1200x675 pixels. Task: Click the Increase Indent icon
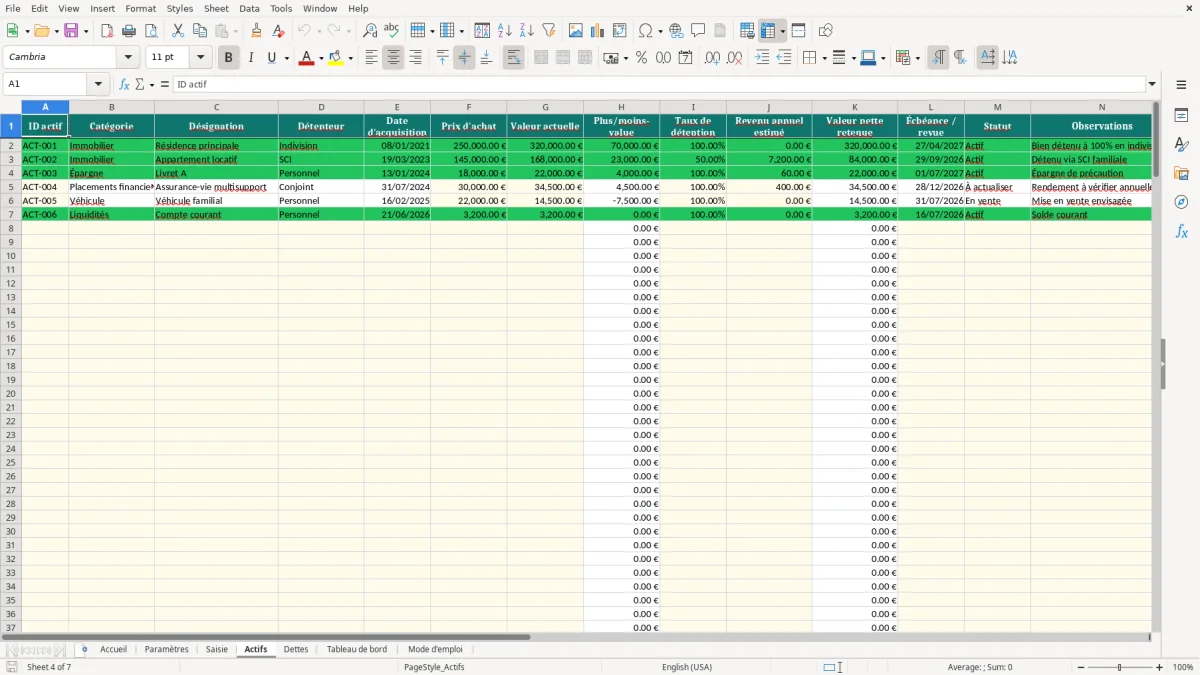[x=762, y=58]
